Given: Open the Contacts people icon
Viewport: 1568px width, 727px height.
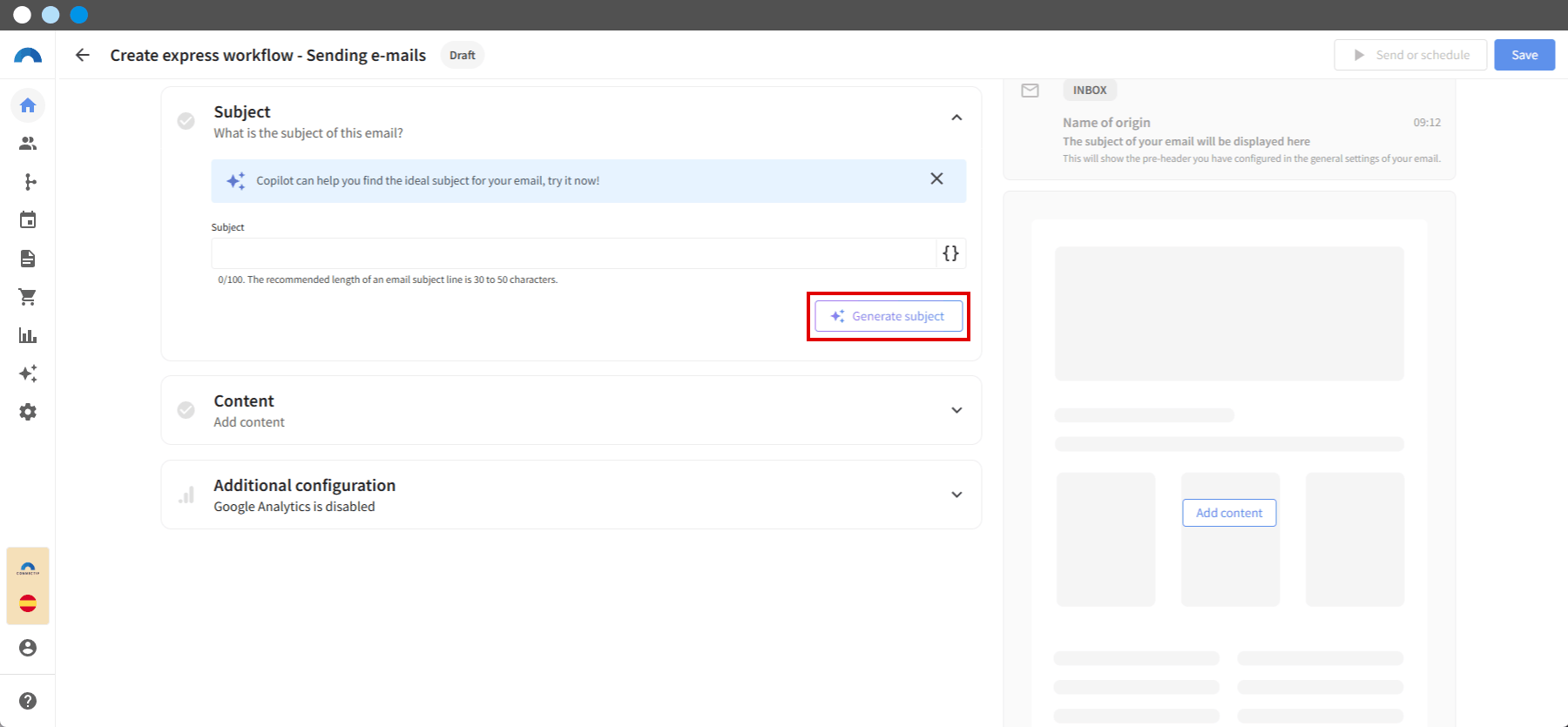Looking at the screenshot, I should pyautogui.click(x=28, y=144).
